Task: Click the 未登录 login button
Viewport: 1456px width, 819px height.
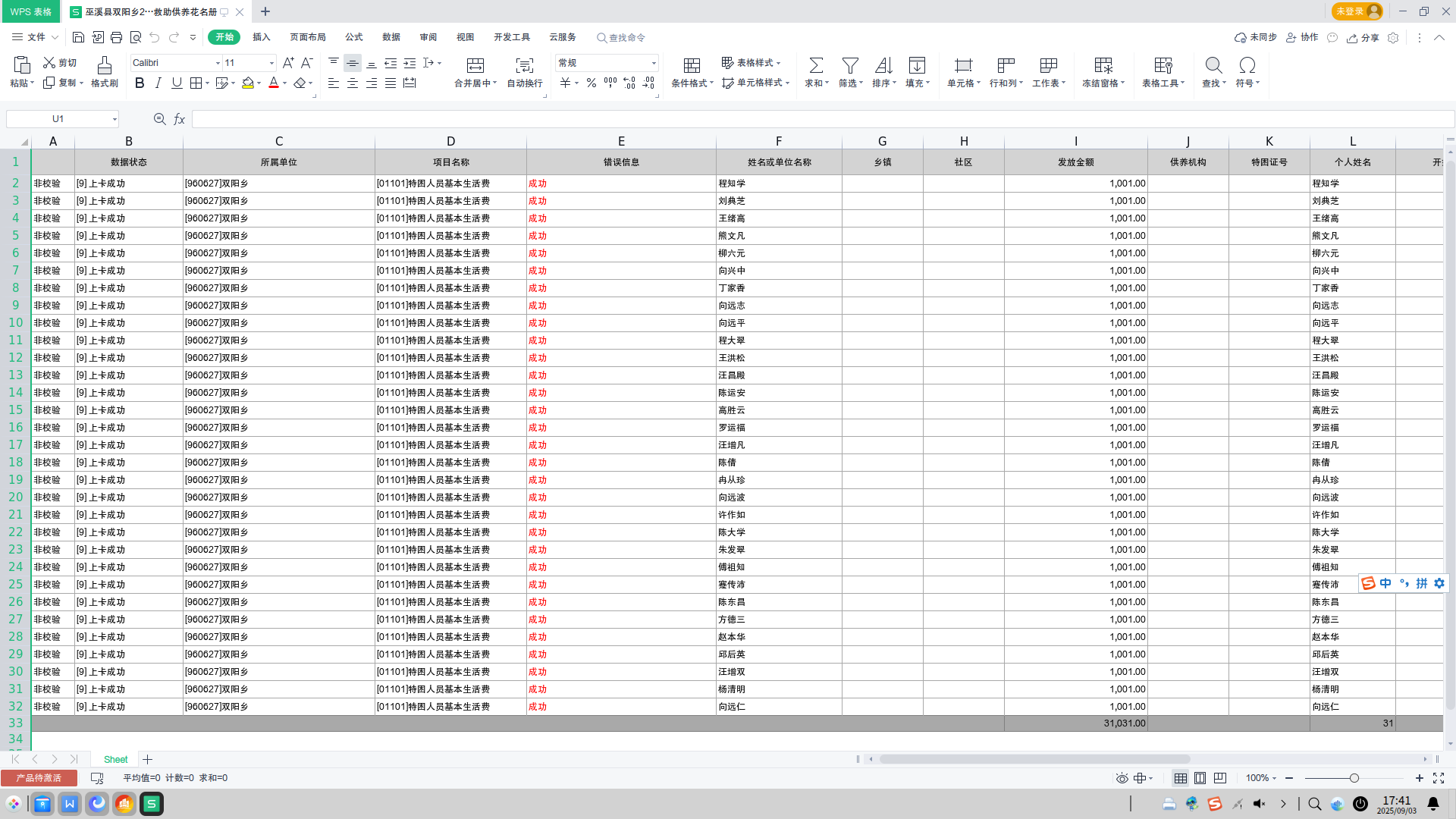Action: [1356, 11]
